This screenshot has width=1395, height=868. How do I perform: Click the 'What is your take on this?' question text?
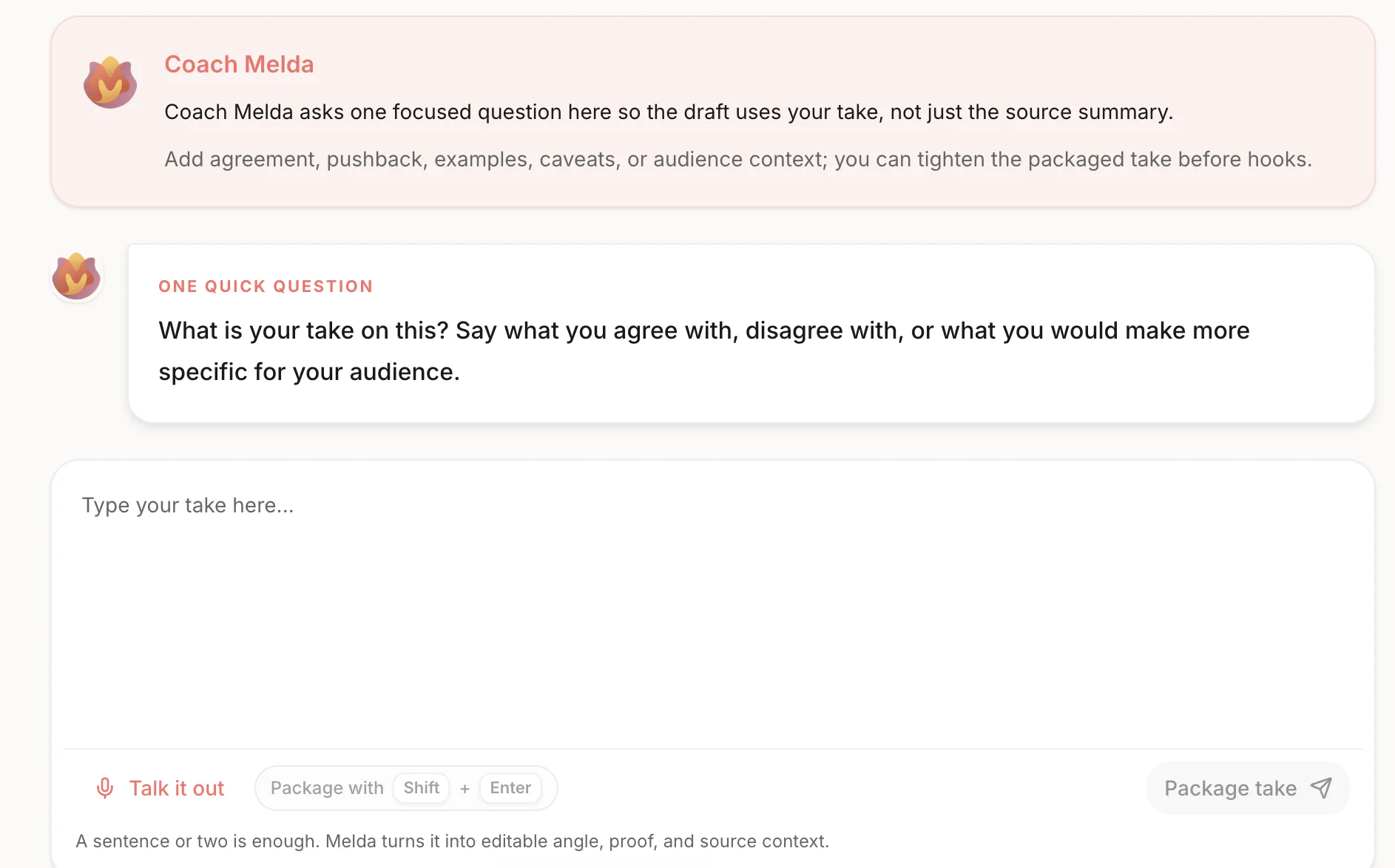pos(303,330)
